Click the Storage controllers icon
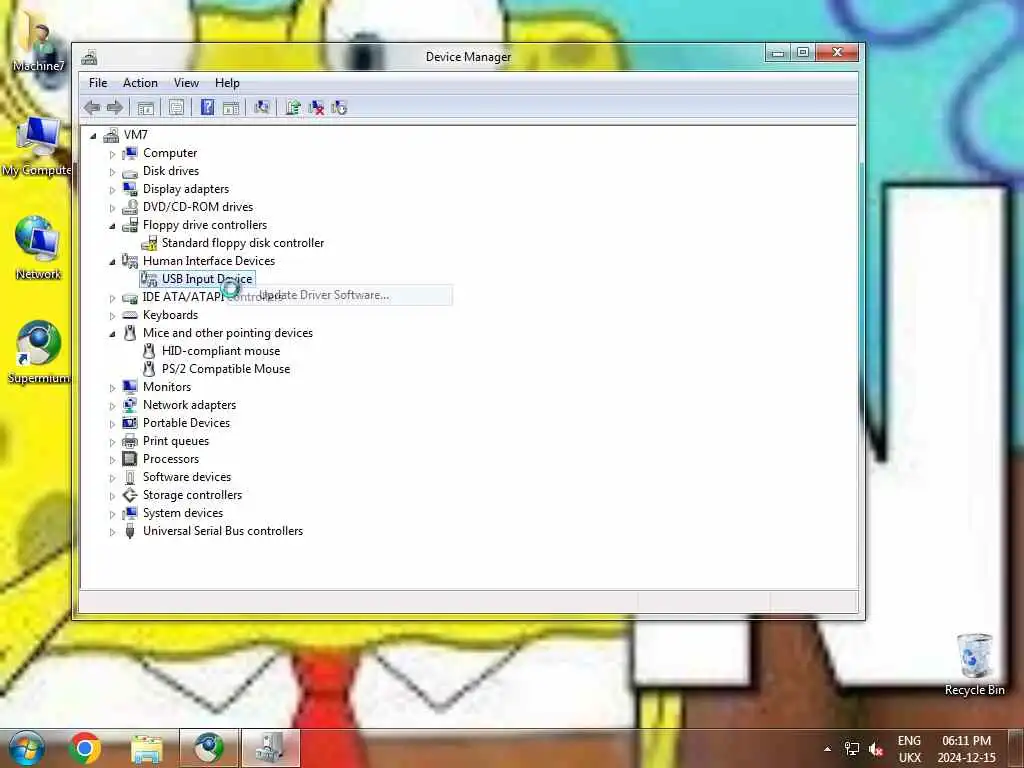Viewport: 1024px width, 768px height. pos(130,495)
